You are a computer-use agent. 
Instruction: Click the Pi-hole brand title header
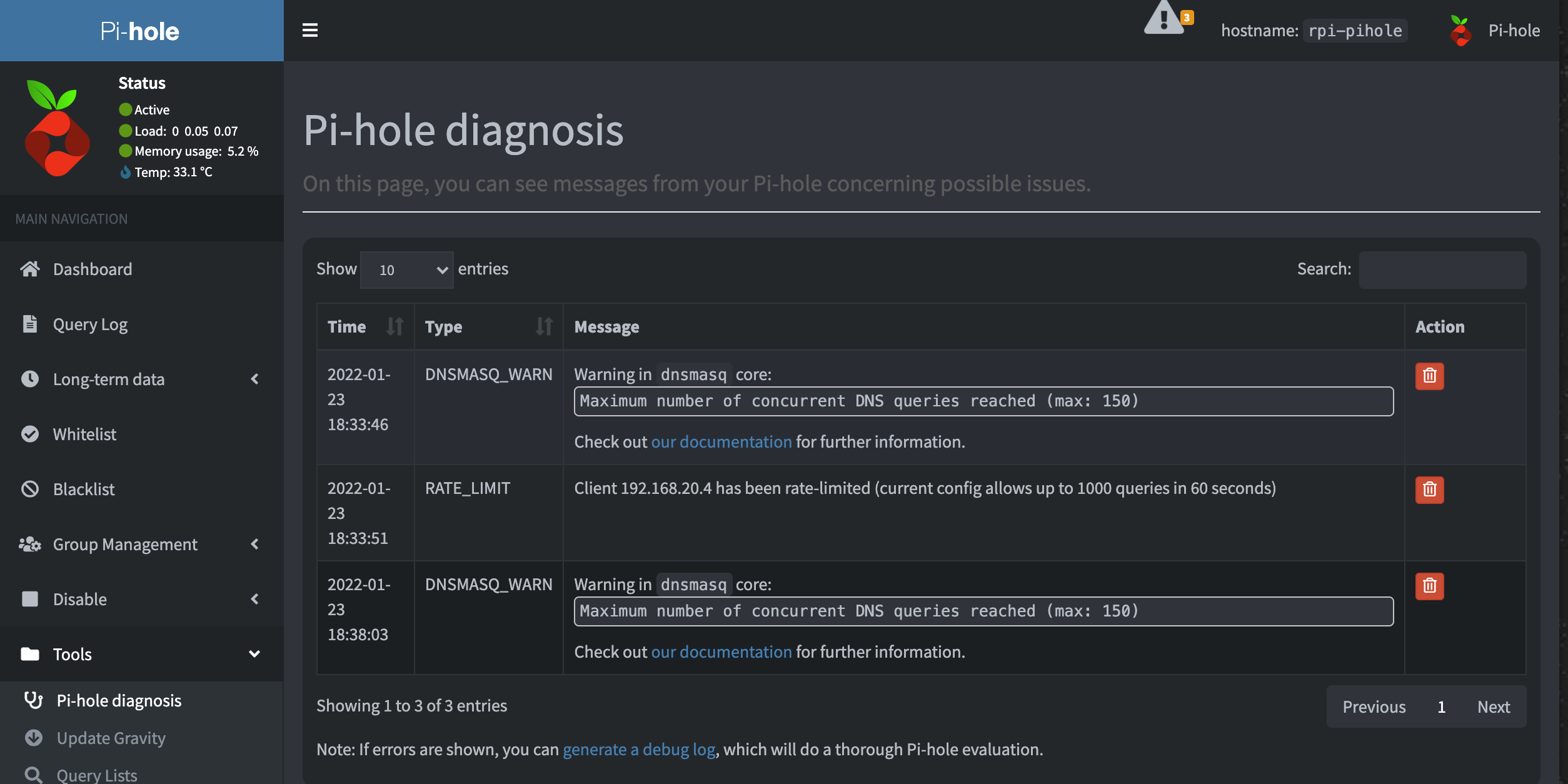pos(140,31)
